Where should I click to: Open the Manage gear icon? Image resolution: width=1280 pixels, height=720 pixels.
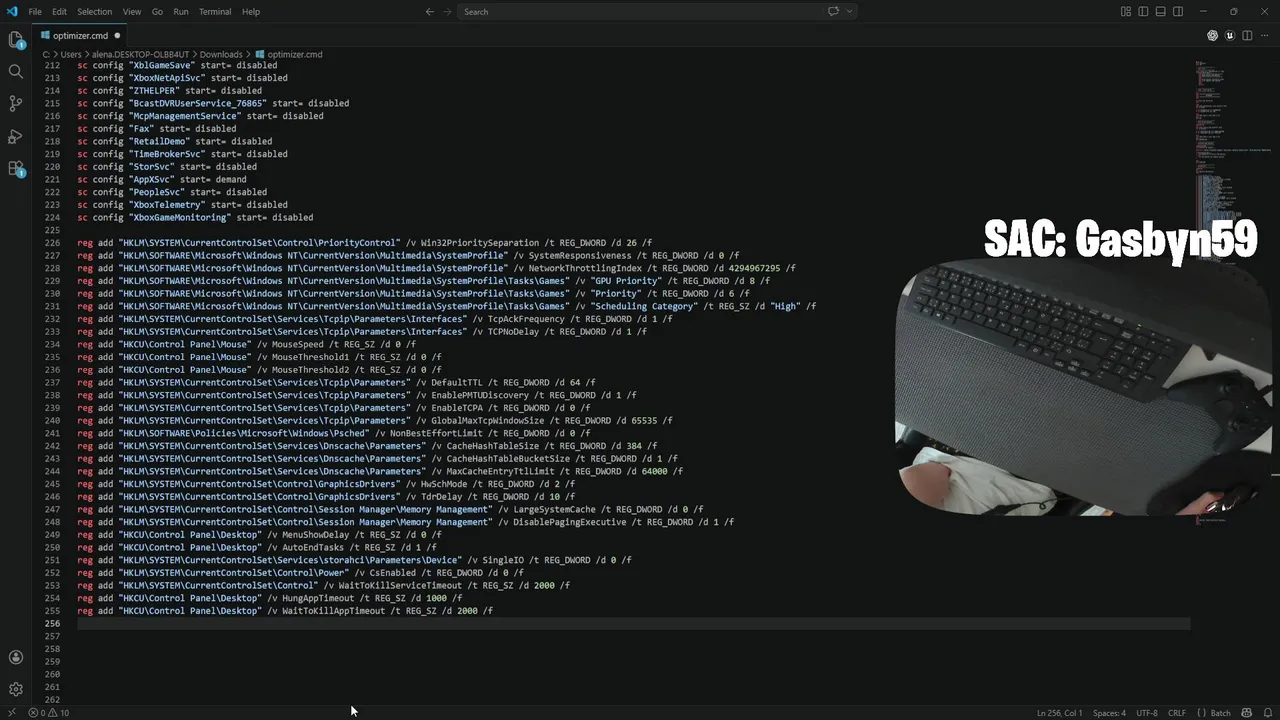tap(16, 689)
